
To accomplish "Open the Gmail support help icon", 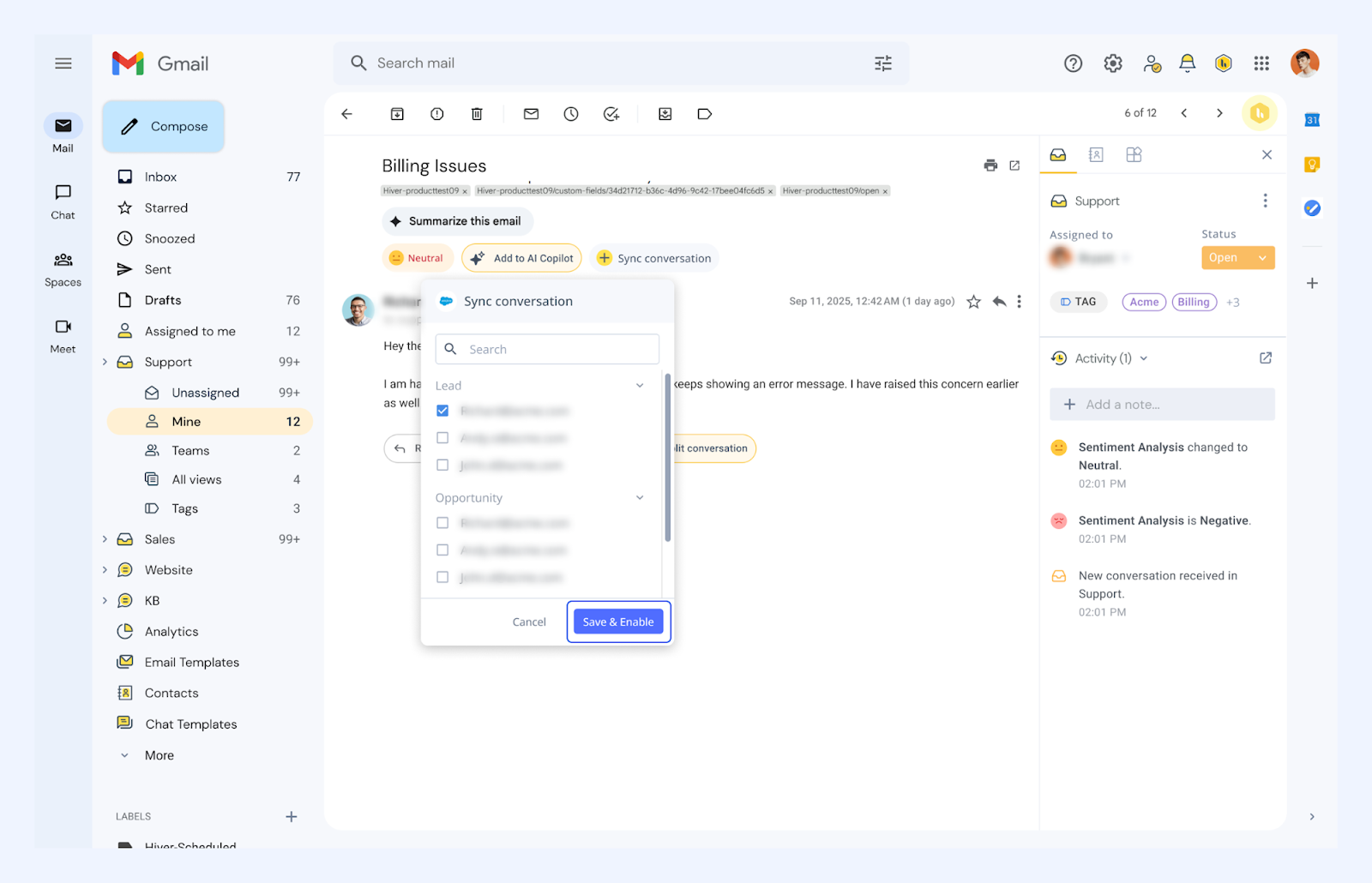I will (1073, 63).
